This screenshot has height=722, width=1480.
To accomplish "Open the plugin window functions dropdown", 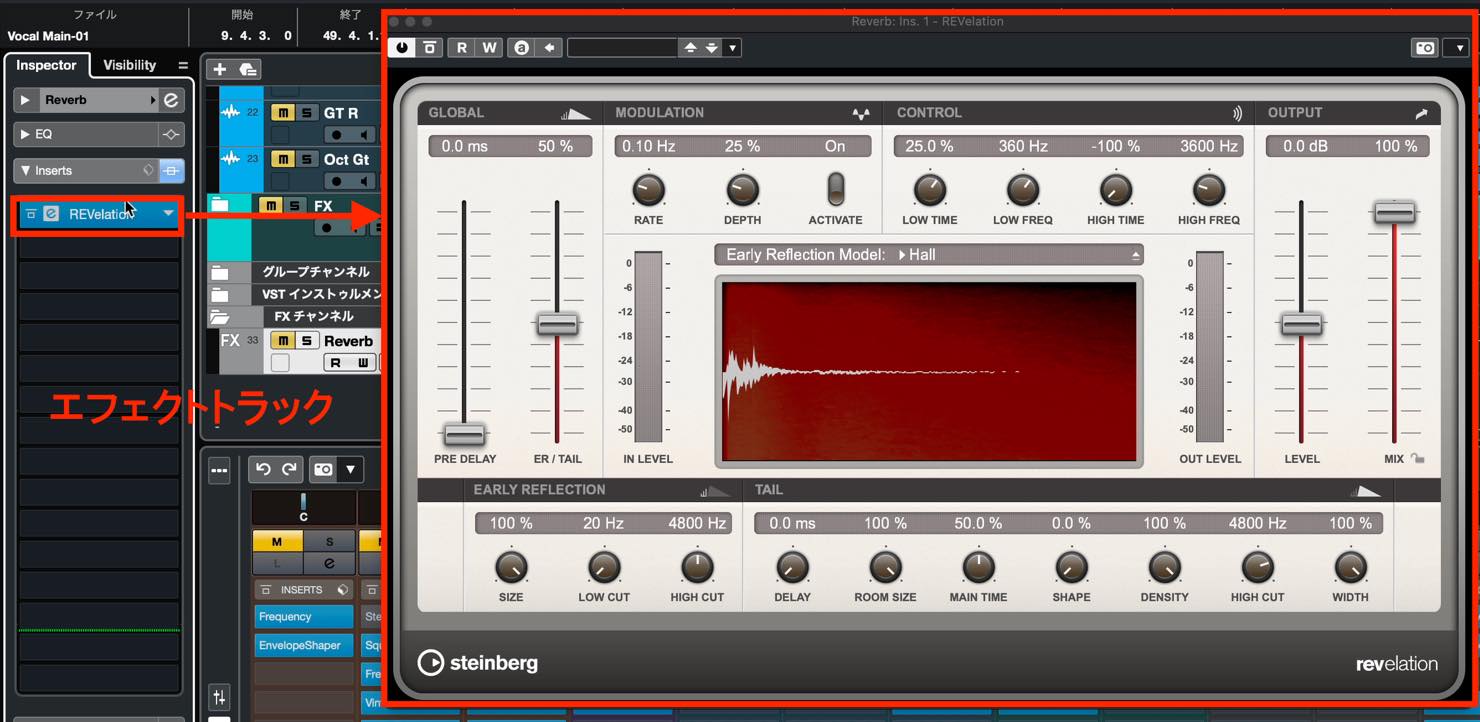I will coord(1461,47).
